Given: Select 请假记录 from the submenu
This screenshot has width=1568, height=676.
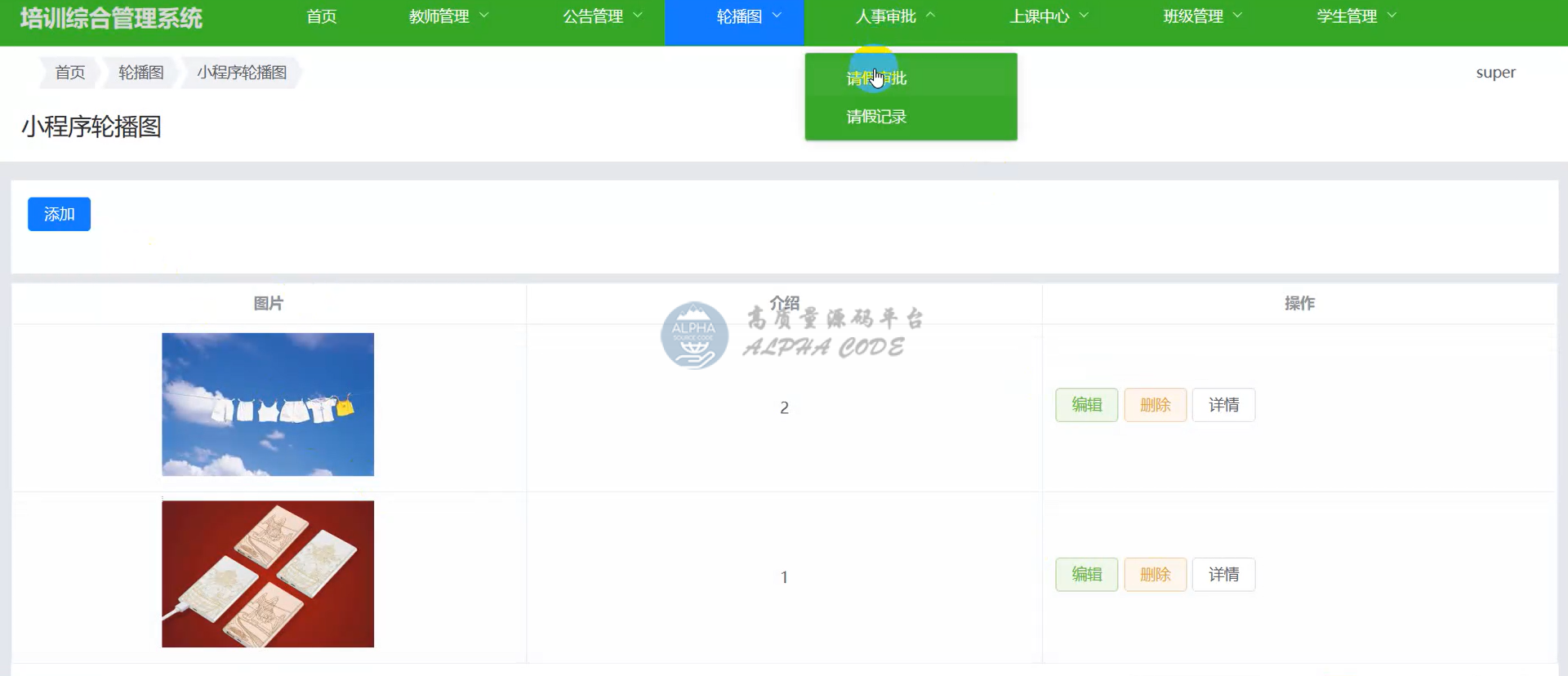Looking at the screenshot, I should [877, 117].
